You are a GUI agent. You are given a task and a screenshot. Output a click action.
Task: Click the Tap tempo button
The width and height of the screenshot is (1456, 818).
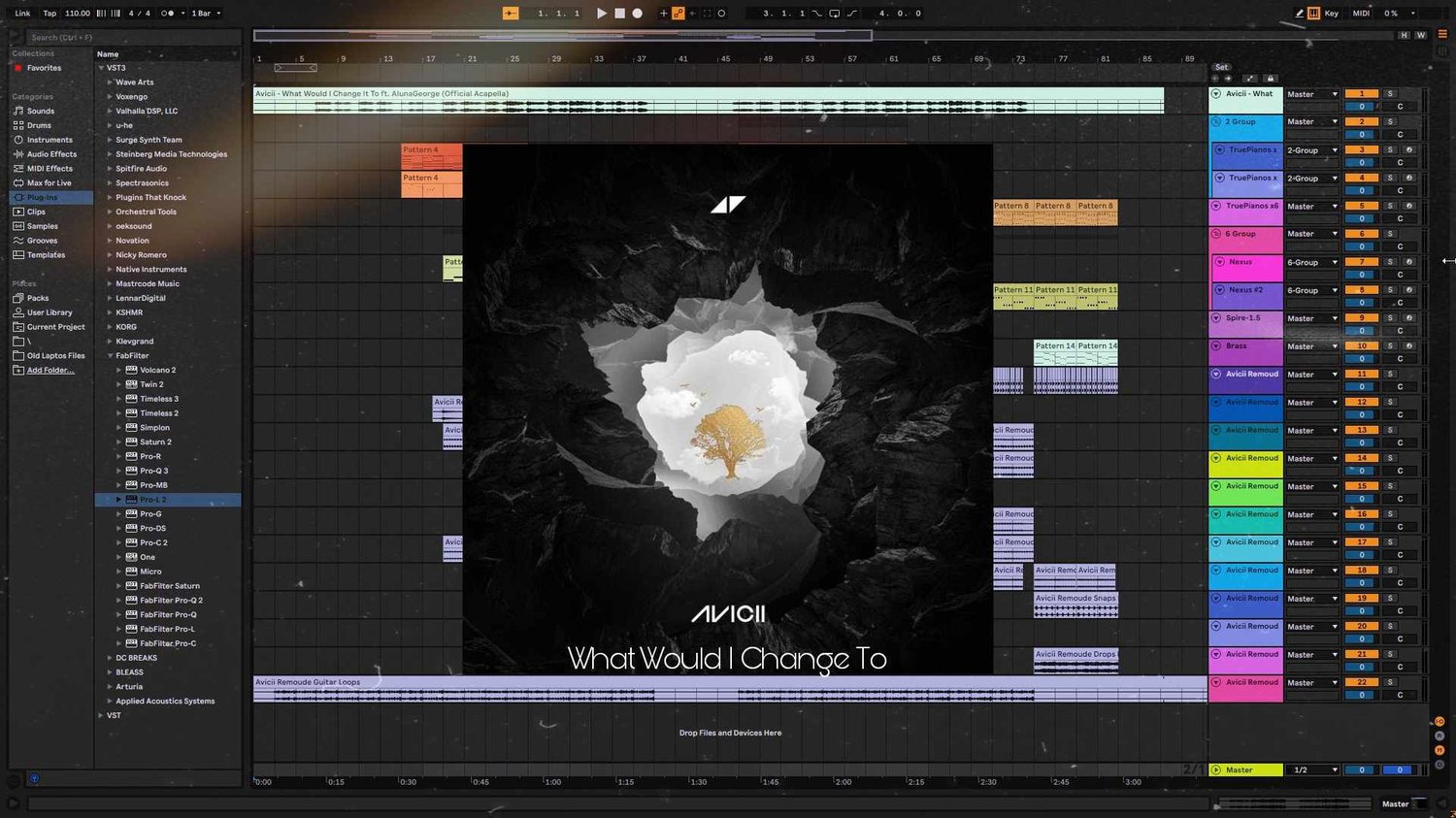point(50,14)
